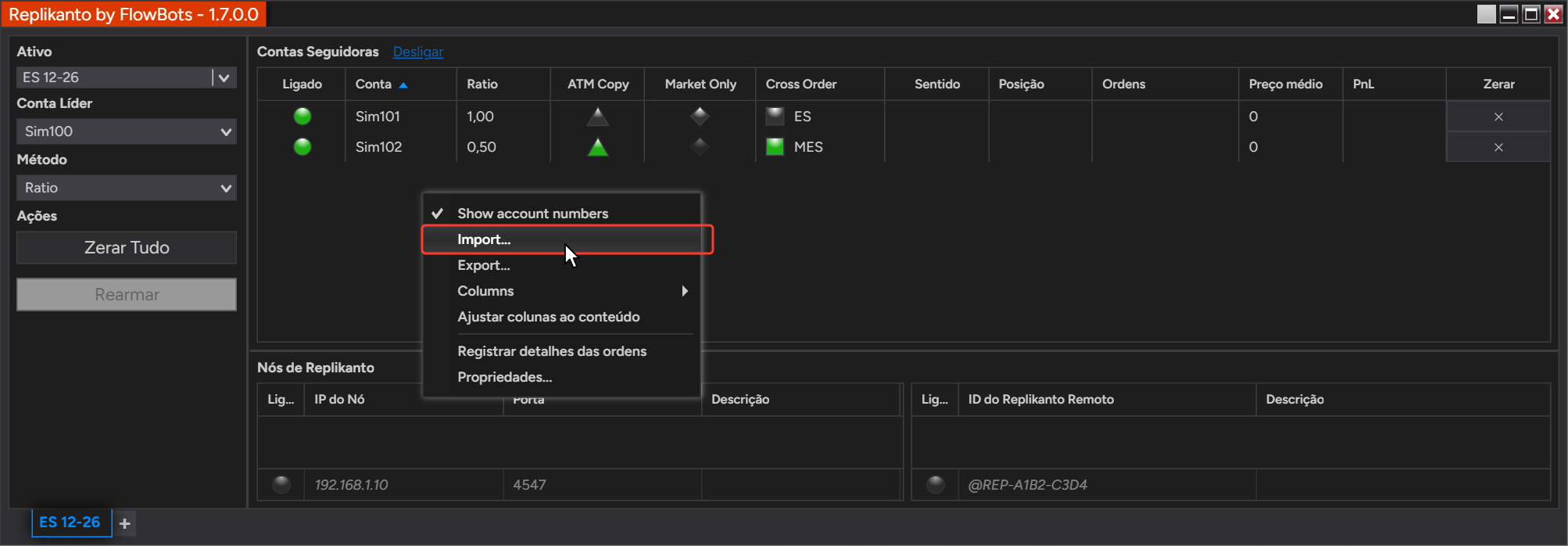Zero the Sim102 position with X

click(1498, 147)
